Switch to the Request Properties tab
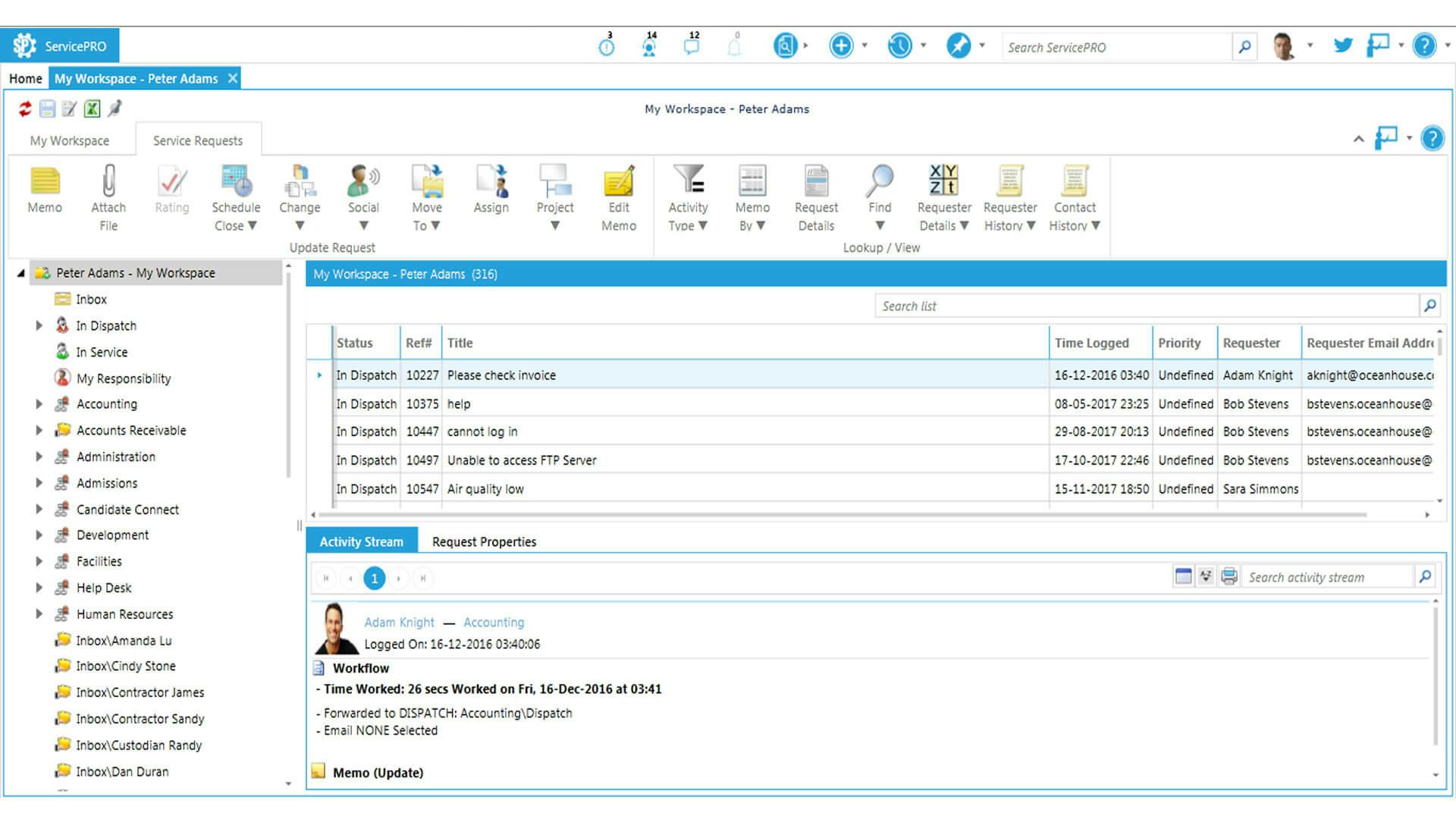Image resolution: width=1456 pixels, height=819 pixels. [484, 541]
